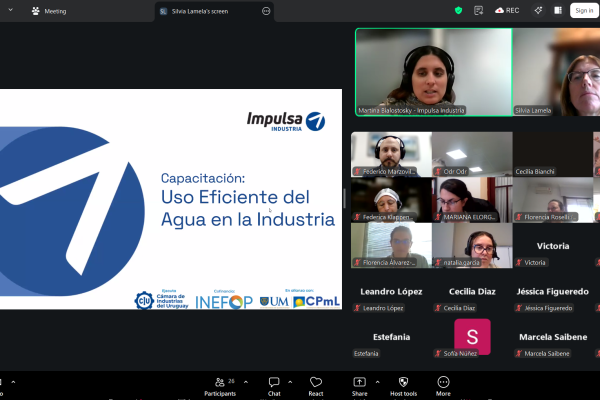Click the slide title 'Uso Eficiente del'
Image resolution: width=600 pixels, height=400 pixels.
coord(235,197)
